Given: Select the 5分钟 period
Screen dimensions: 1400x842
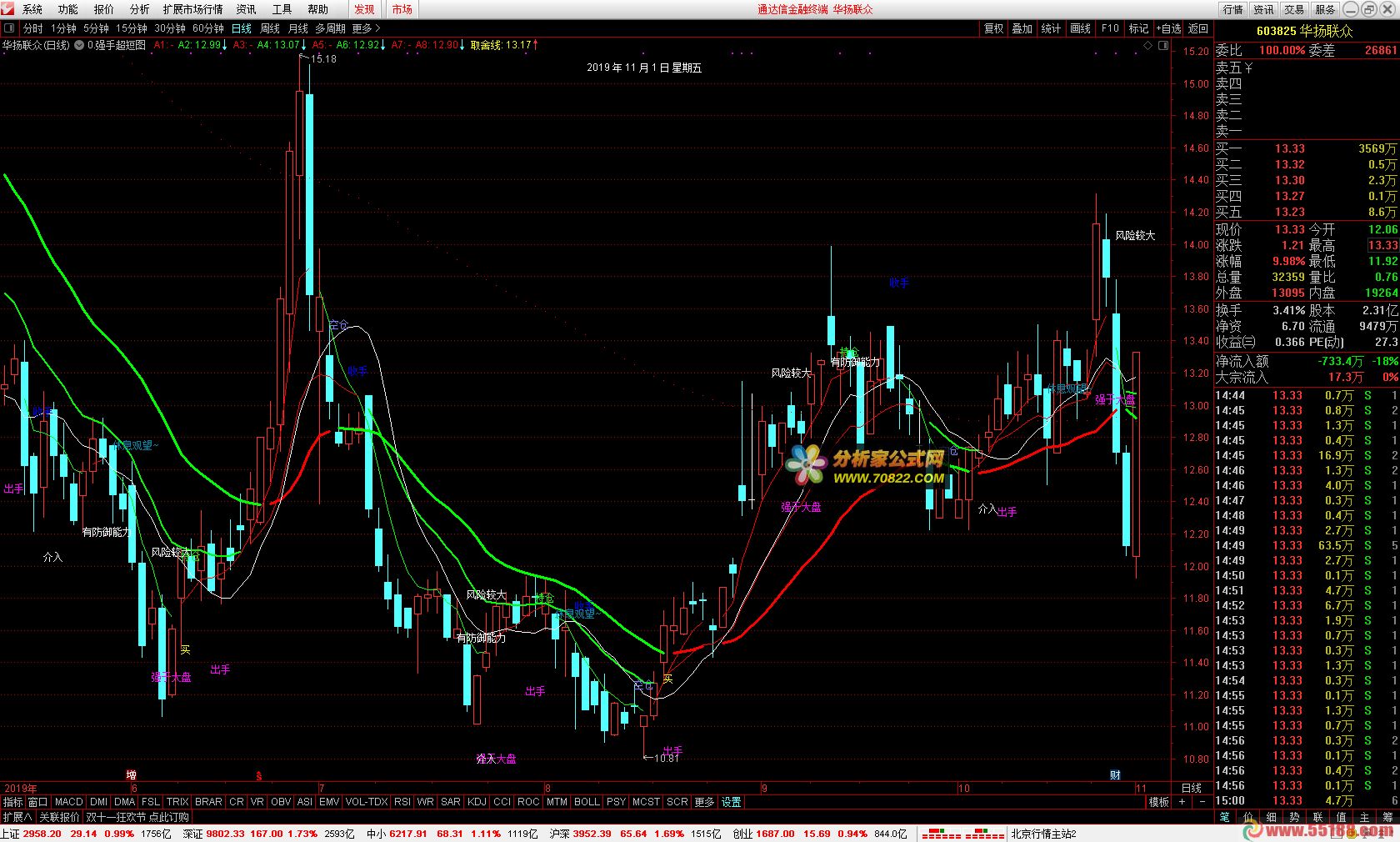Looking at the screenshot, I should pyautogui.click(x=96, y=28).
